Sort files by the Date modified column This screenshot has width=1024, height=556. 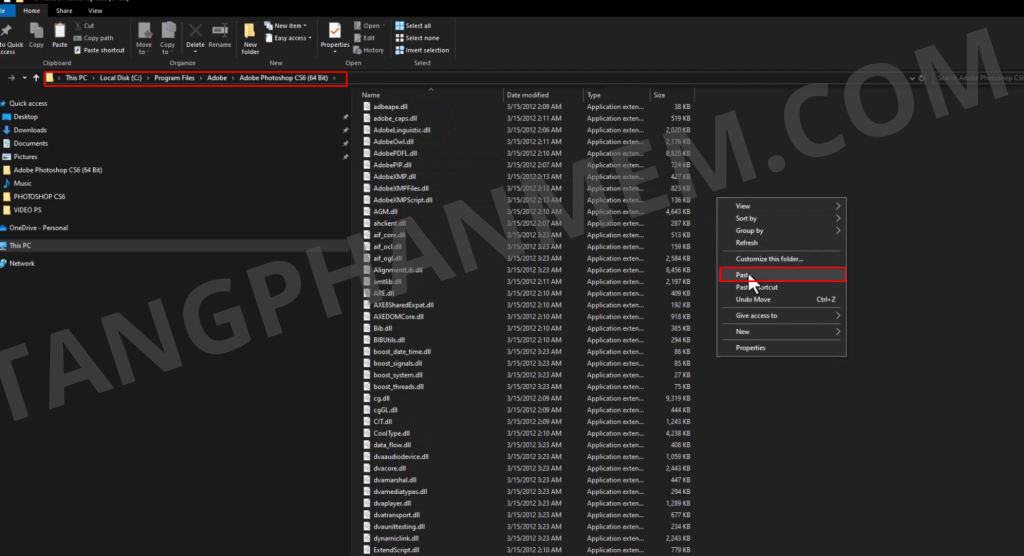(528, 95)
